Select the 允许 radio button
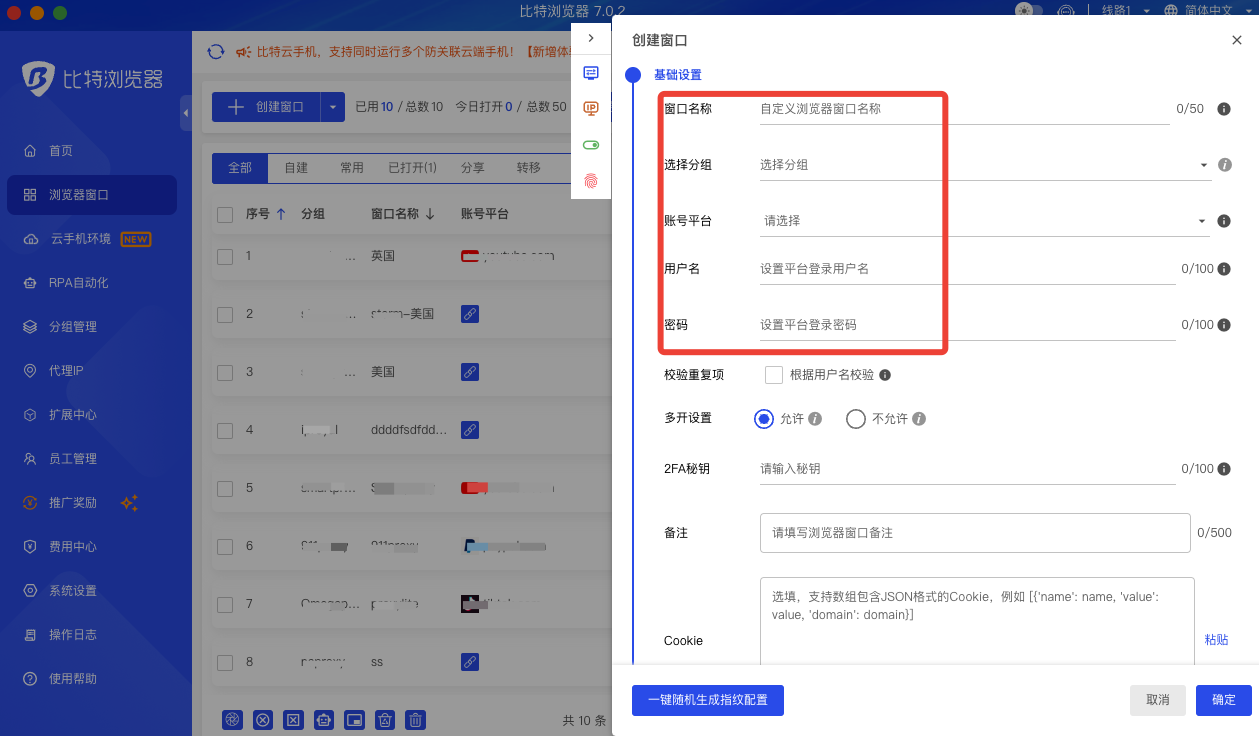1259x736 pixels. 764,419
